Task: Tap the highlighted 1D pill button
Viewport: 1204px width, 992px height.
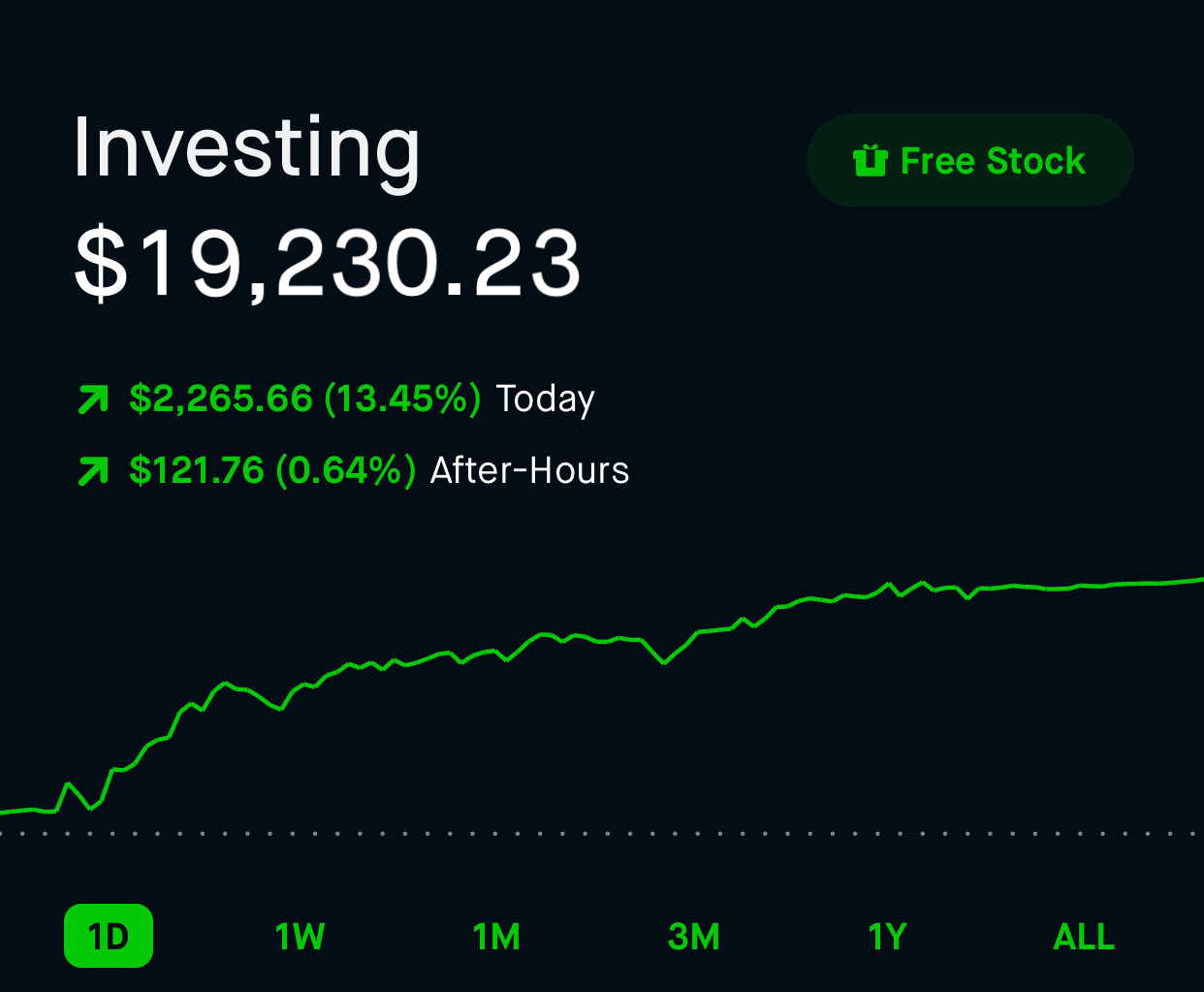Action: (x=108, y=936)
